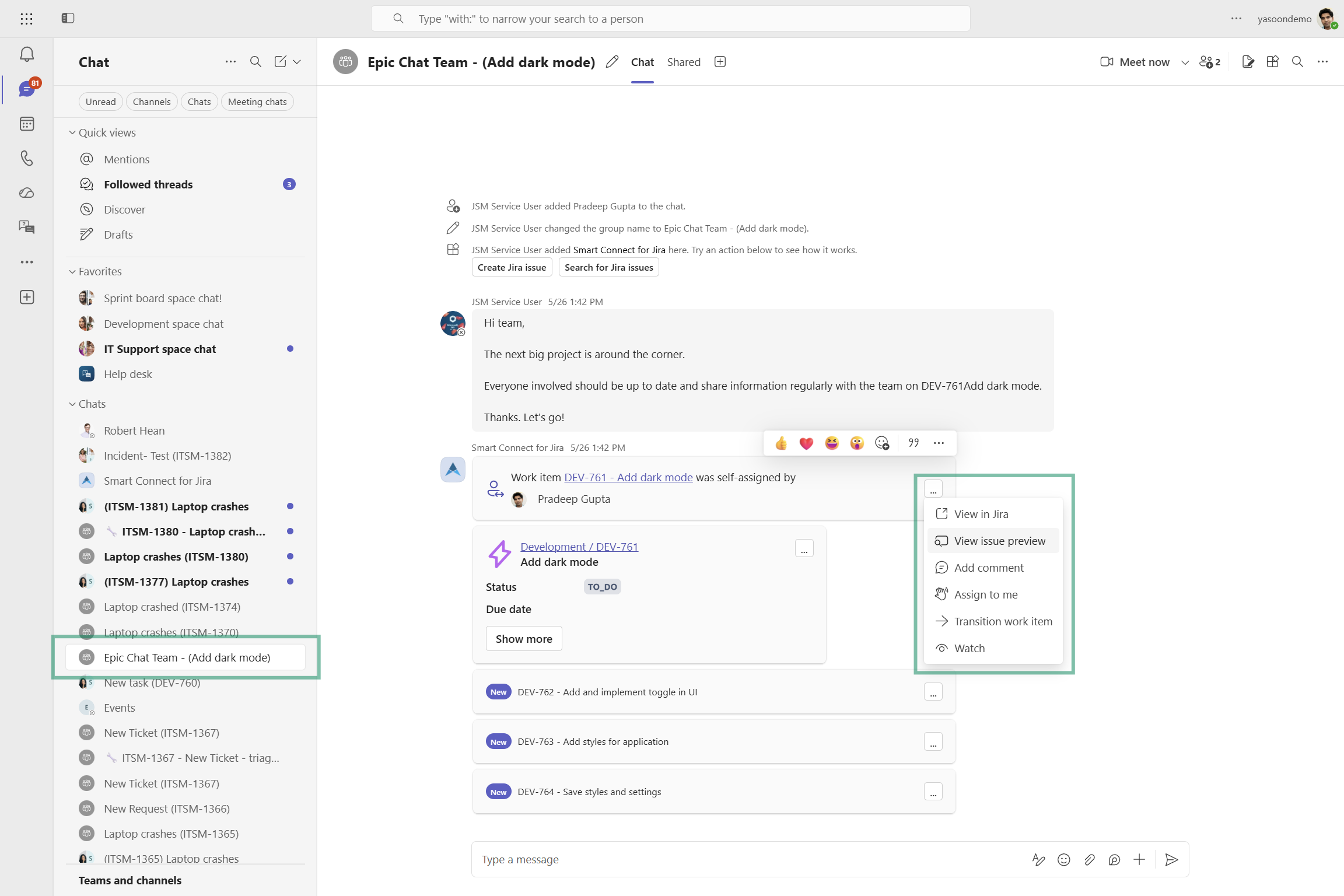
Task: Attach a file with paperclip icon
Action: point(1089,859)
